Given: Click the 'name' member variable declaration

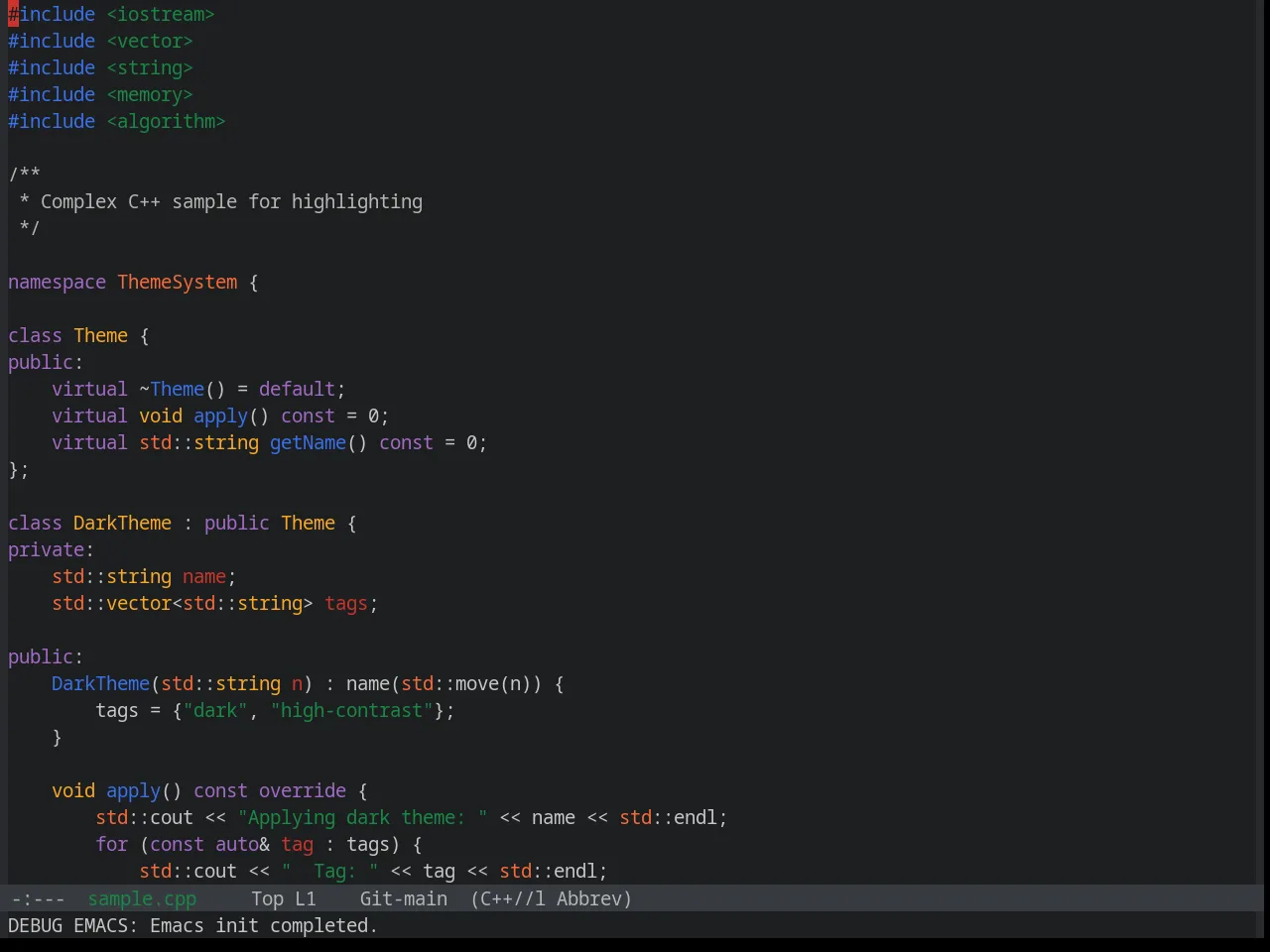Looking at the screenshot, I should (204, 576).
